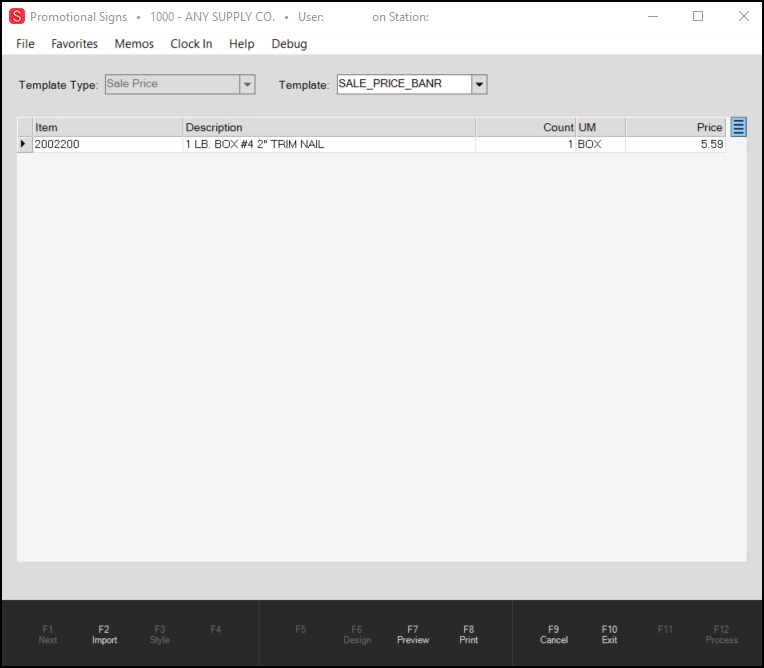764x668 pixels.
Task: Open the Clock In menu
Action: [x=191, y=44]
